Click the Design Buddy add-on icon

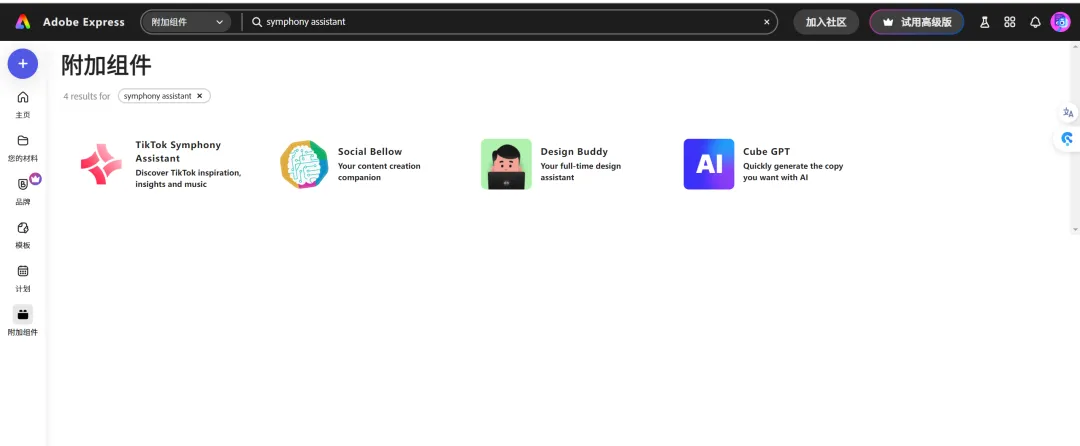click(x=506, y=164)
